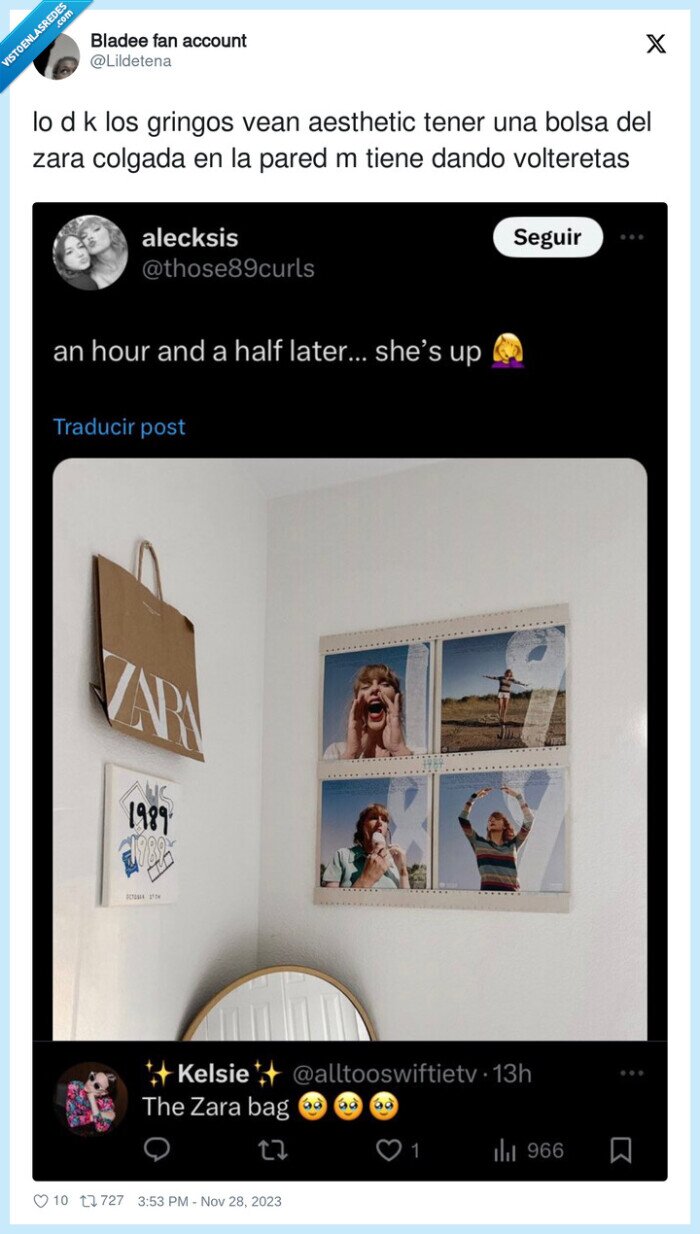The image size is (700, 1234).
Task: Like Kelsie's comment with heart icon
Action: click(388, 1150)
